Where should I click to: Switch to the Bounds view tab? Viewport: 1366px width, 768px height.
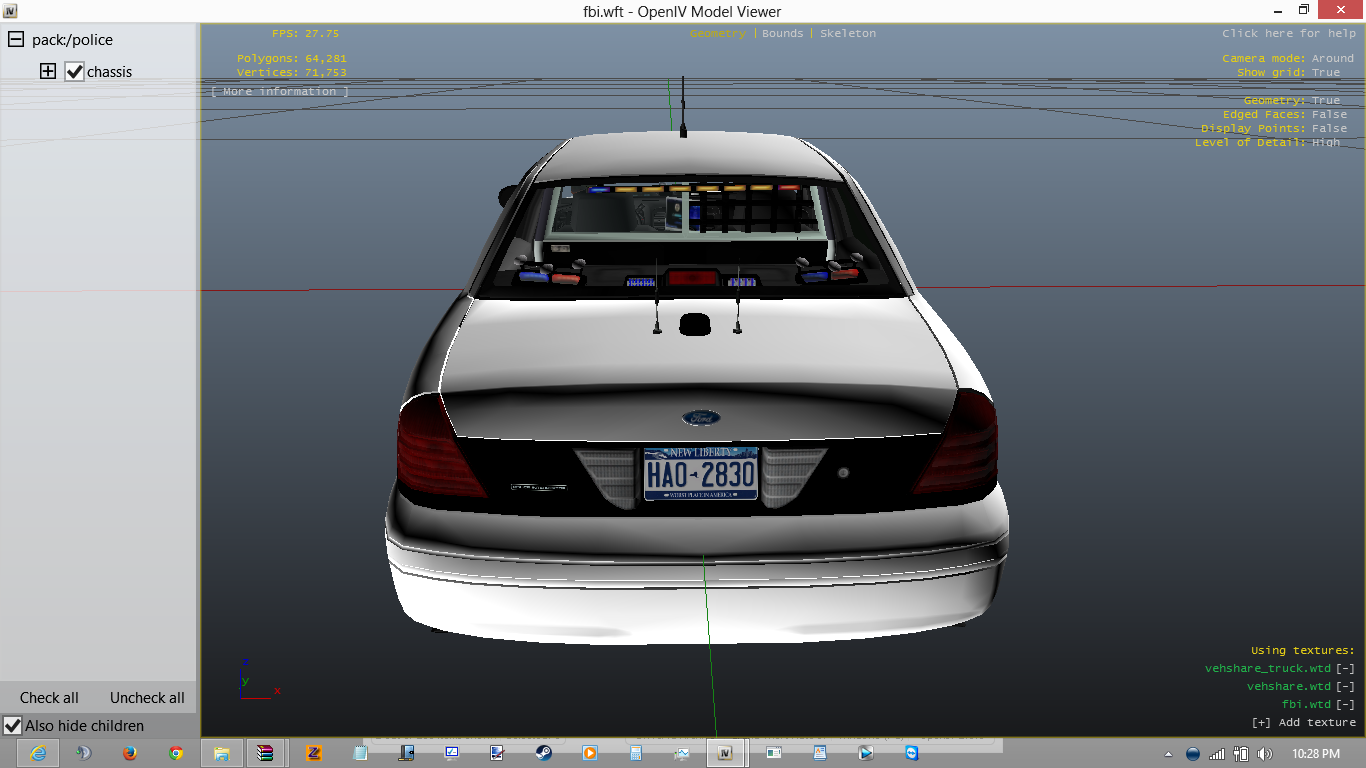coord(782,33)
